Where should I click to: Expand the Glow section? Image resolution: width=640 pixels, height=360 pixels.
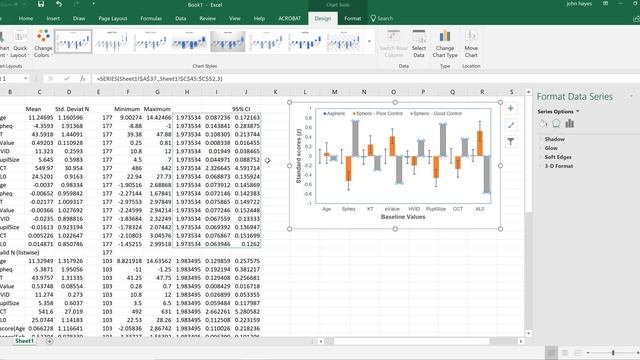click(x=551, y=148)
